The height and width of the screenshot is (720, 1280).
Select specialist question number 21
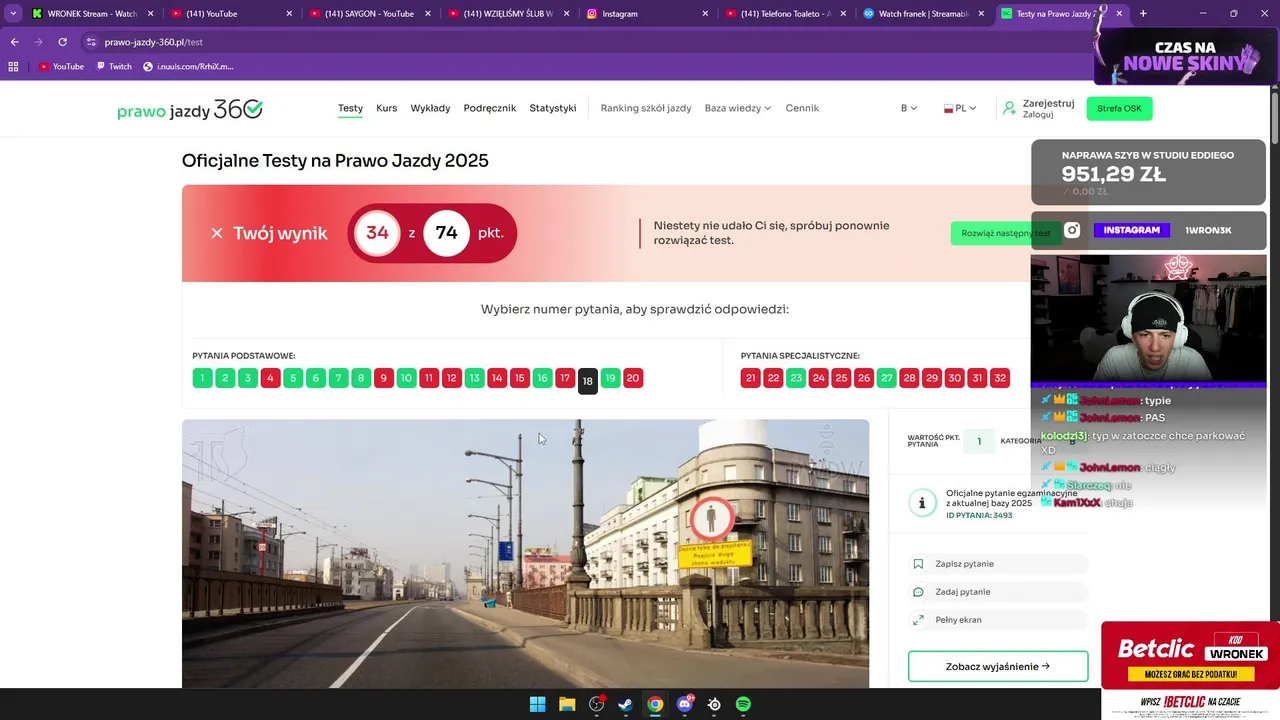tap(750, 378)
